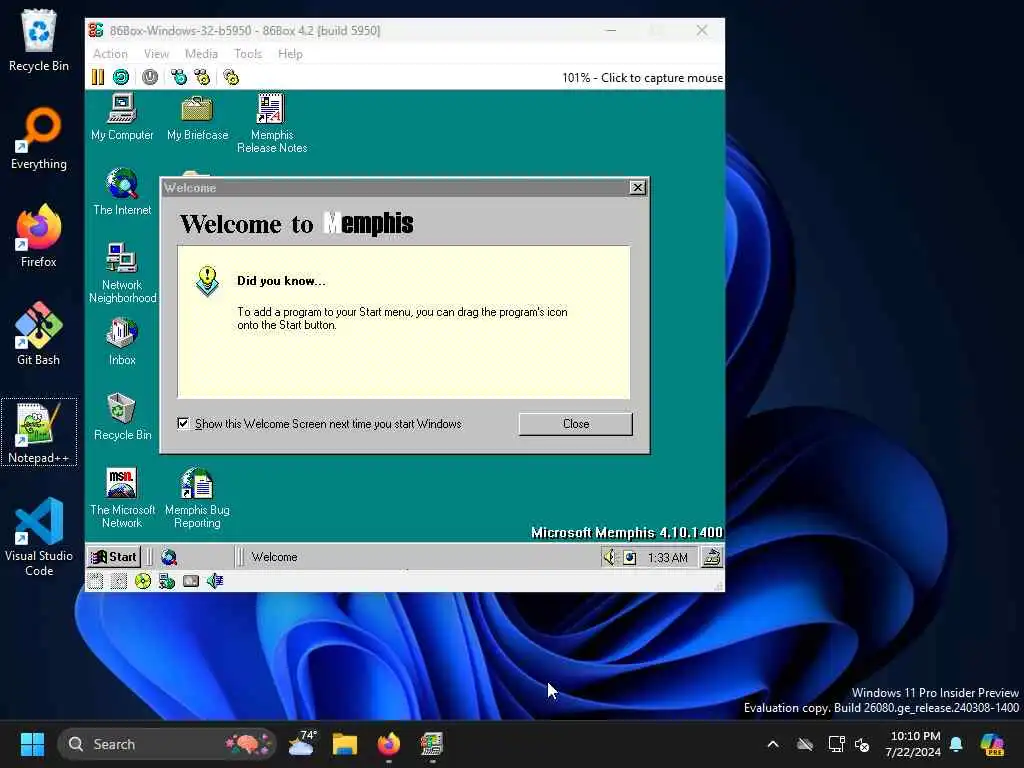Viewport: 1024px width, 768px height.
Task: Click the globe tray icon beside Memphis clock
Action: click(x=630, y=558)
